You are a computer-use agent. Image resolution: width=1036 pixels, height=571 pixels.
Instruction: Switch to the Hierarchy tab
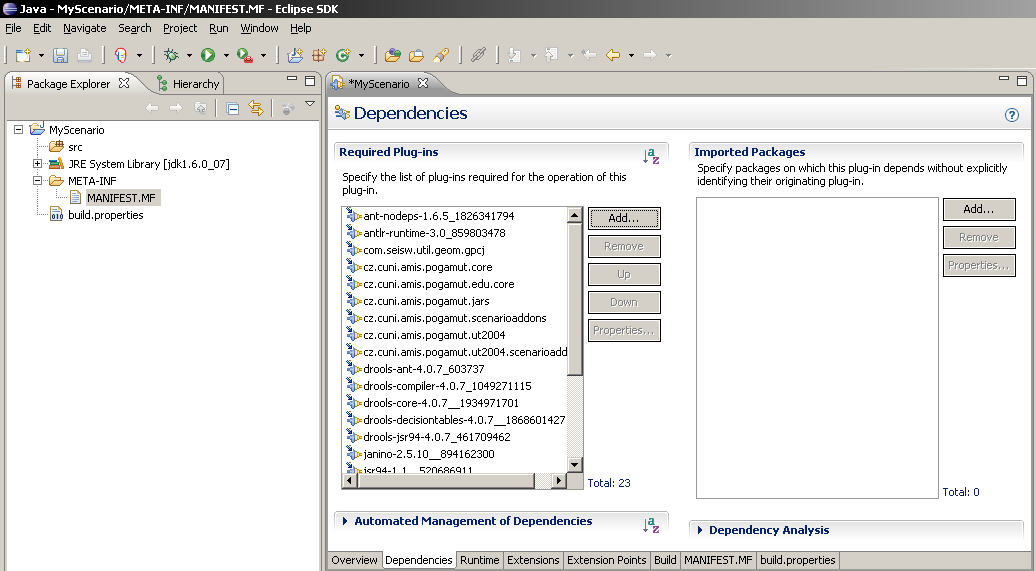[188, 84]
